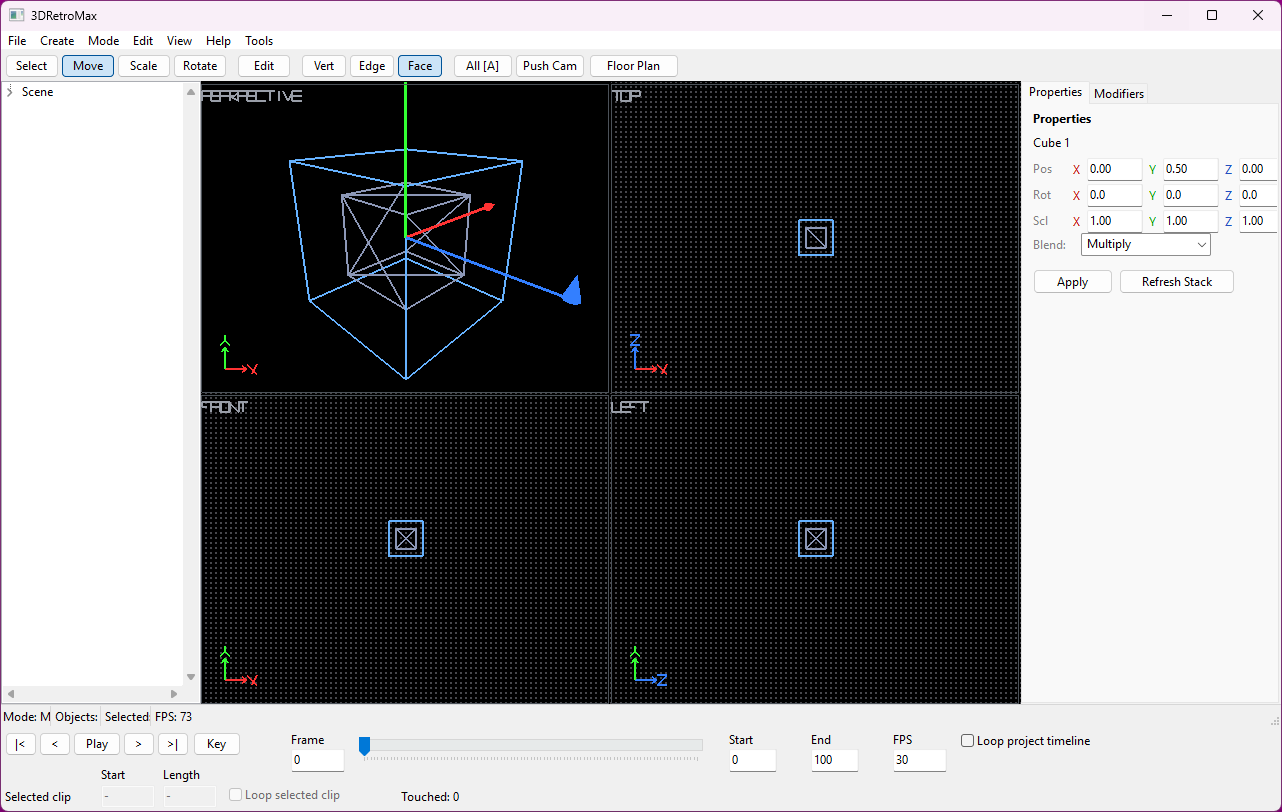Viewport: 1282px width, 812px height.
Task: Switch to Edge sub-object mode
Action: pyautogui.click(x=372, y=66)
